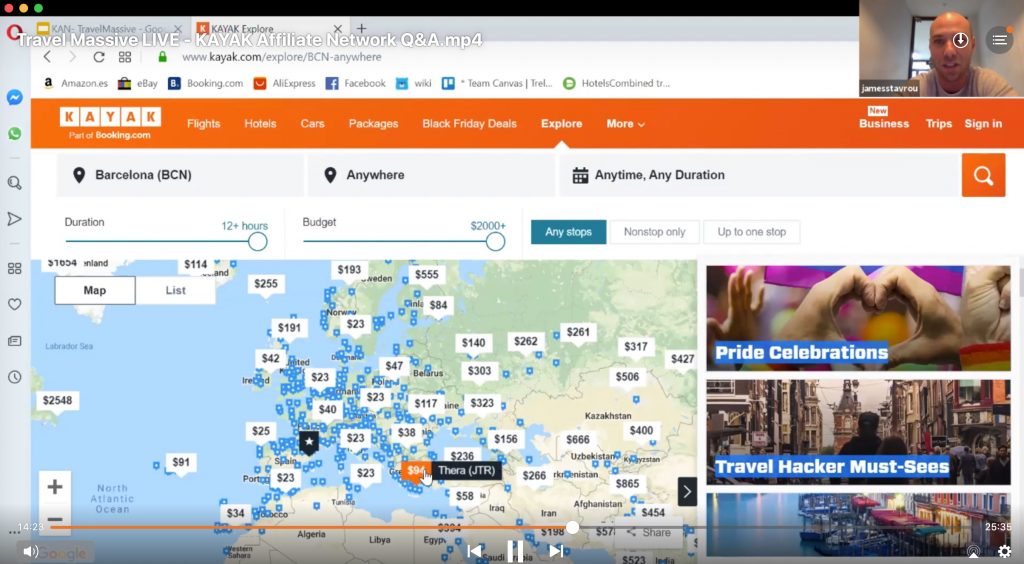
Task: Open Speed Dial grid in sidebar
Action: (x=14, y=268)
